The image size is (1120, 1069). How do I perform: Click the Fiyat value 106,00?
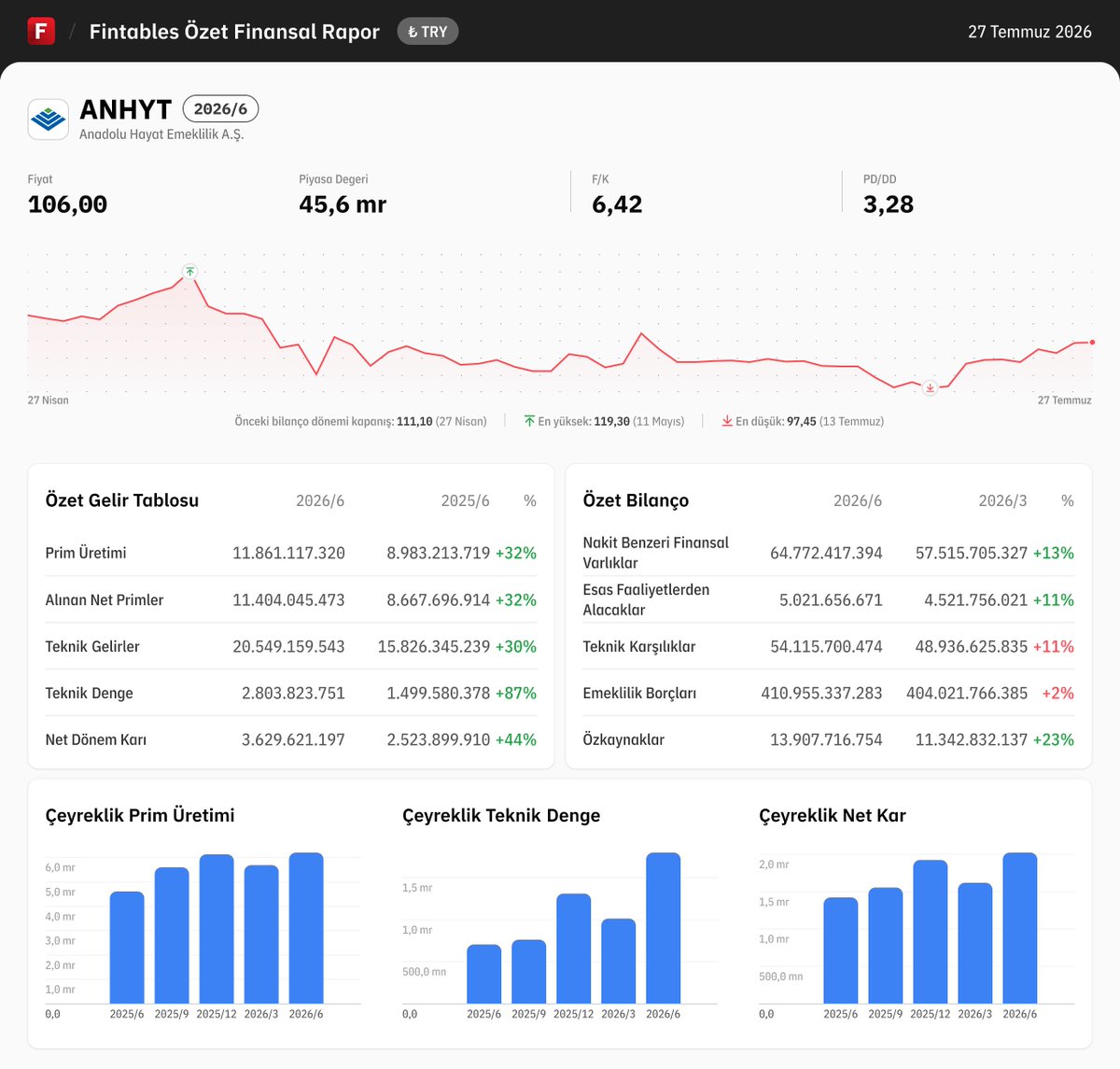(67, 204)
